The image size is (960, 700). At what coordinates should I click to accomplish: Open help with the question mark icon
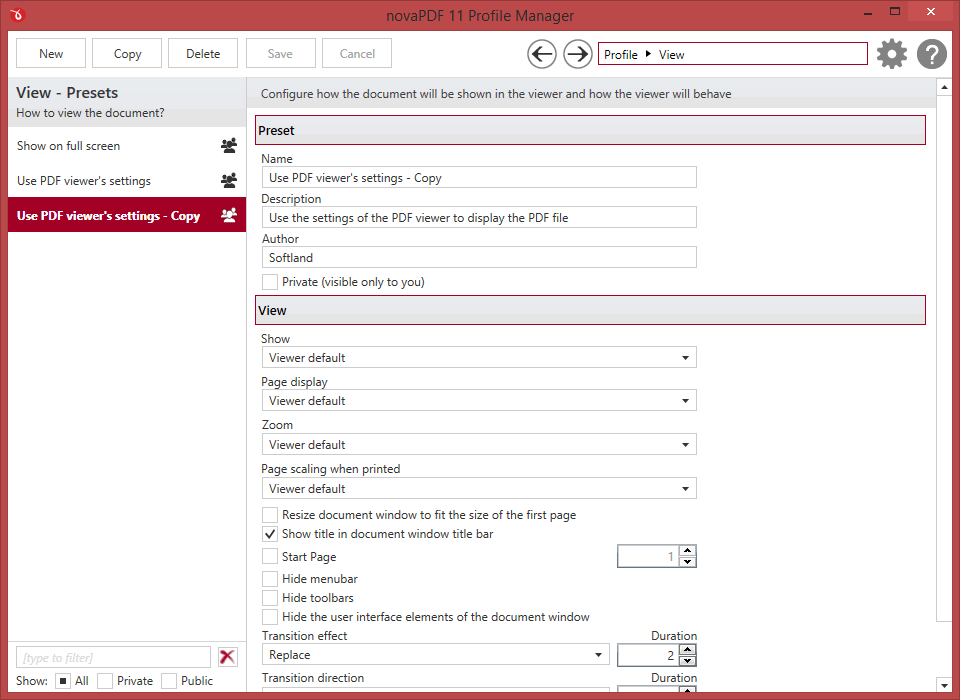point(932,54)
